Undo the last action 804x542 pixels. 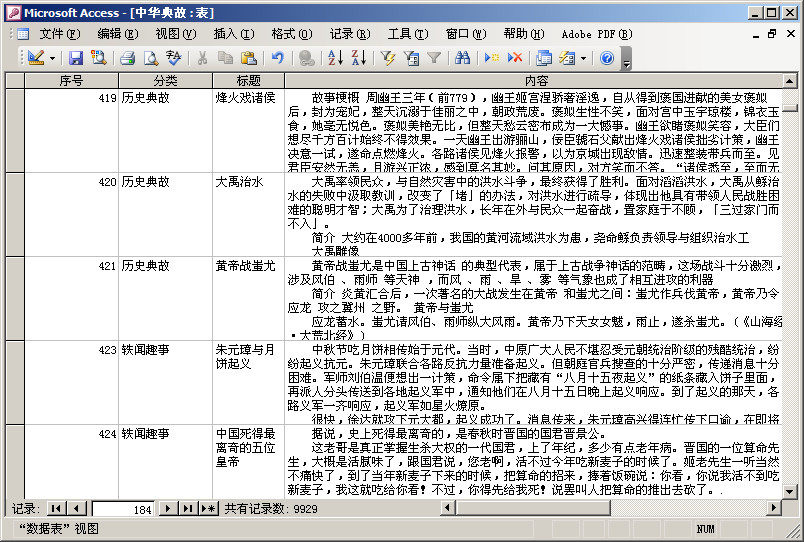click(x=277, y=58)
